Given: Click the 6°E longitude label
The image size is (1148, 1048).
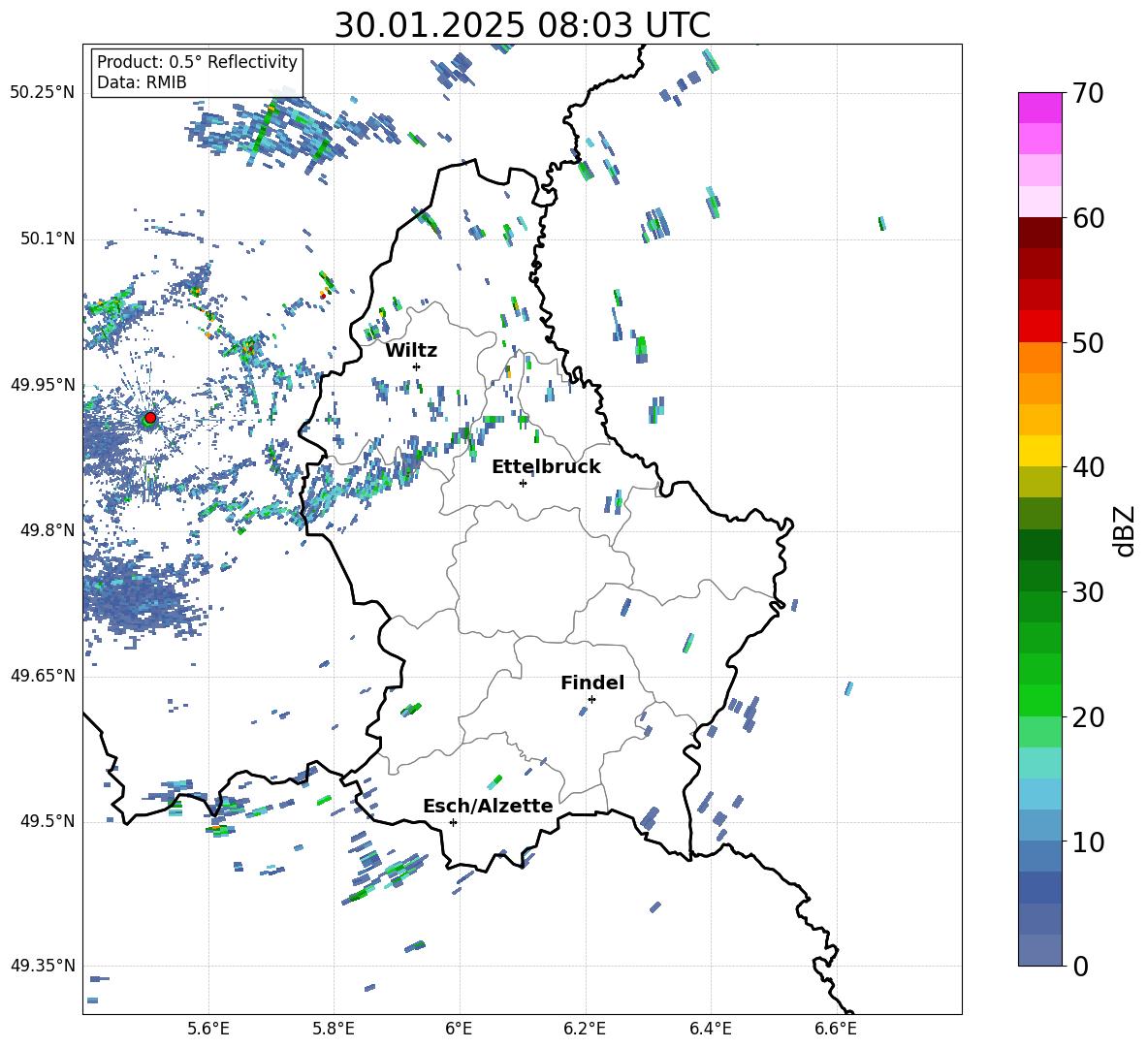Looking at the screenshot, I should [x=459, y=1029].
